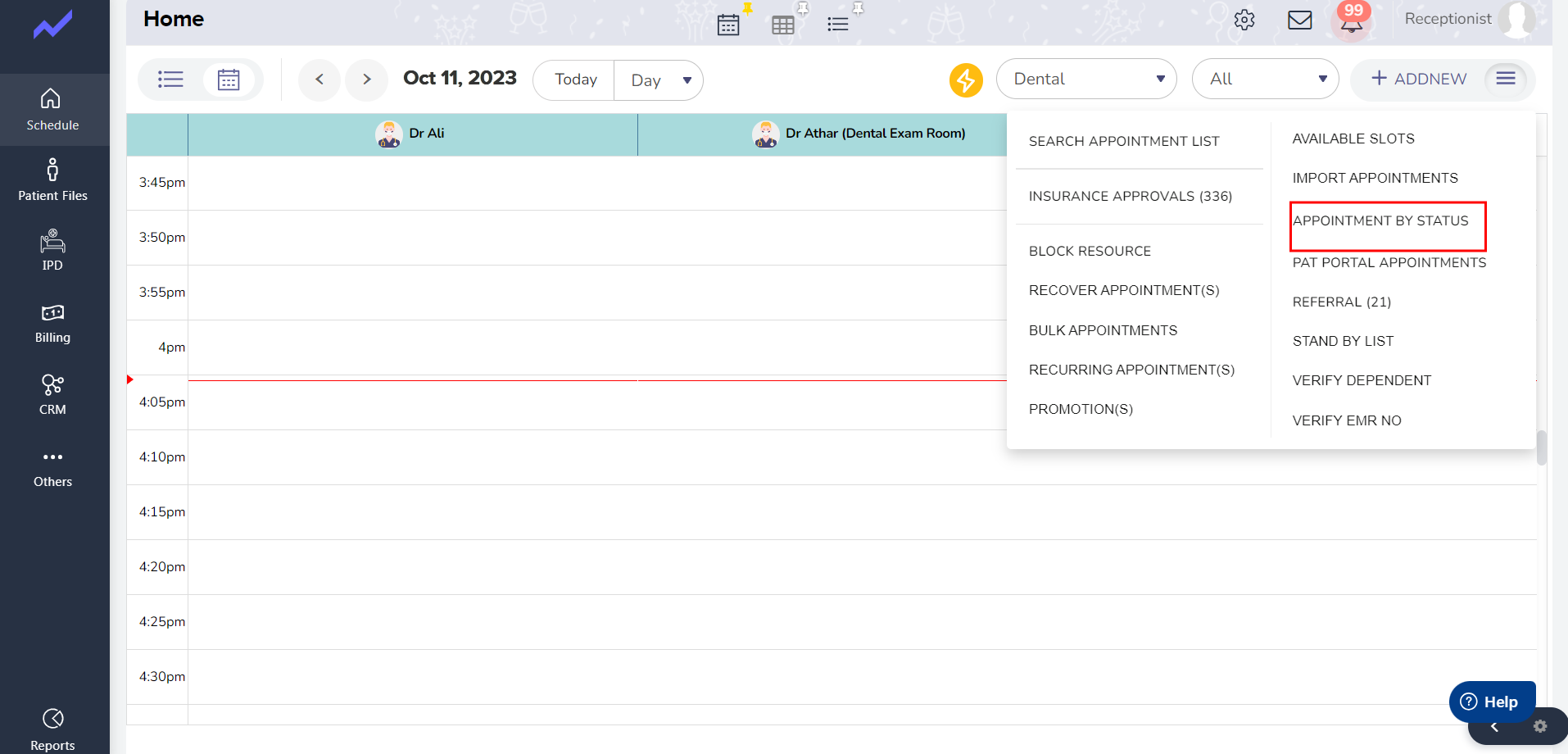Open PAT PORTAL APPOINTMENTS

coord(1389,262)
